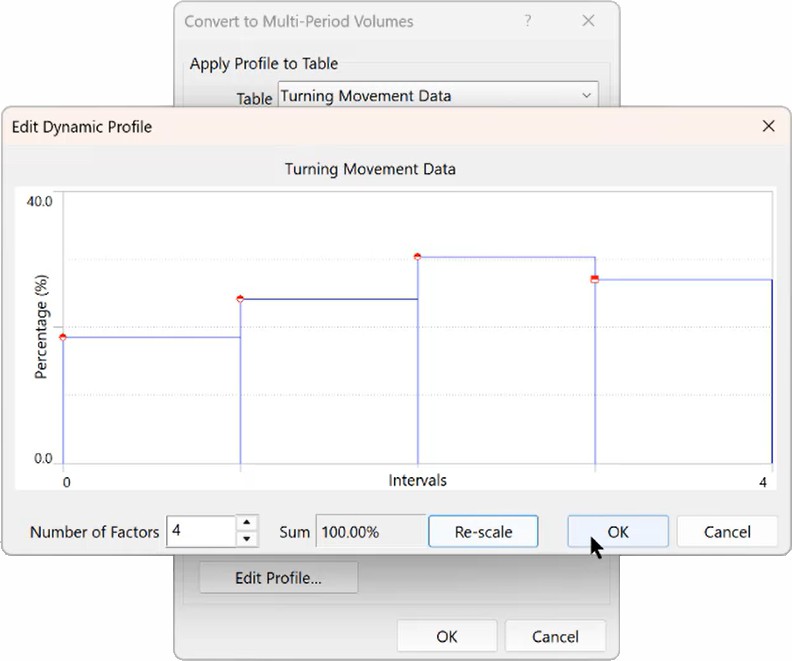Close the Convert to Multi-Period Volumes dialog
The image size is (792, 661).
click(588, 21)
